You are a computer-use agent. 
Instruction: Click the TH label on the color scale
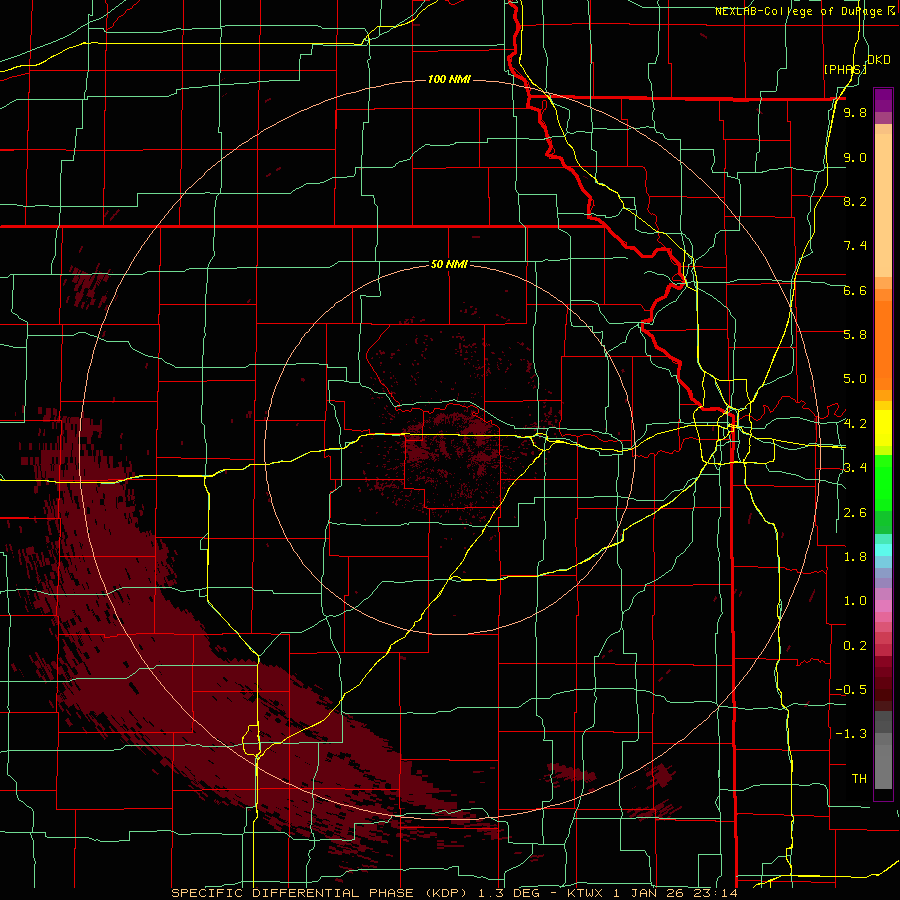coord(859,779)
